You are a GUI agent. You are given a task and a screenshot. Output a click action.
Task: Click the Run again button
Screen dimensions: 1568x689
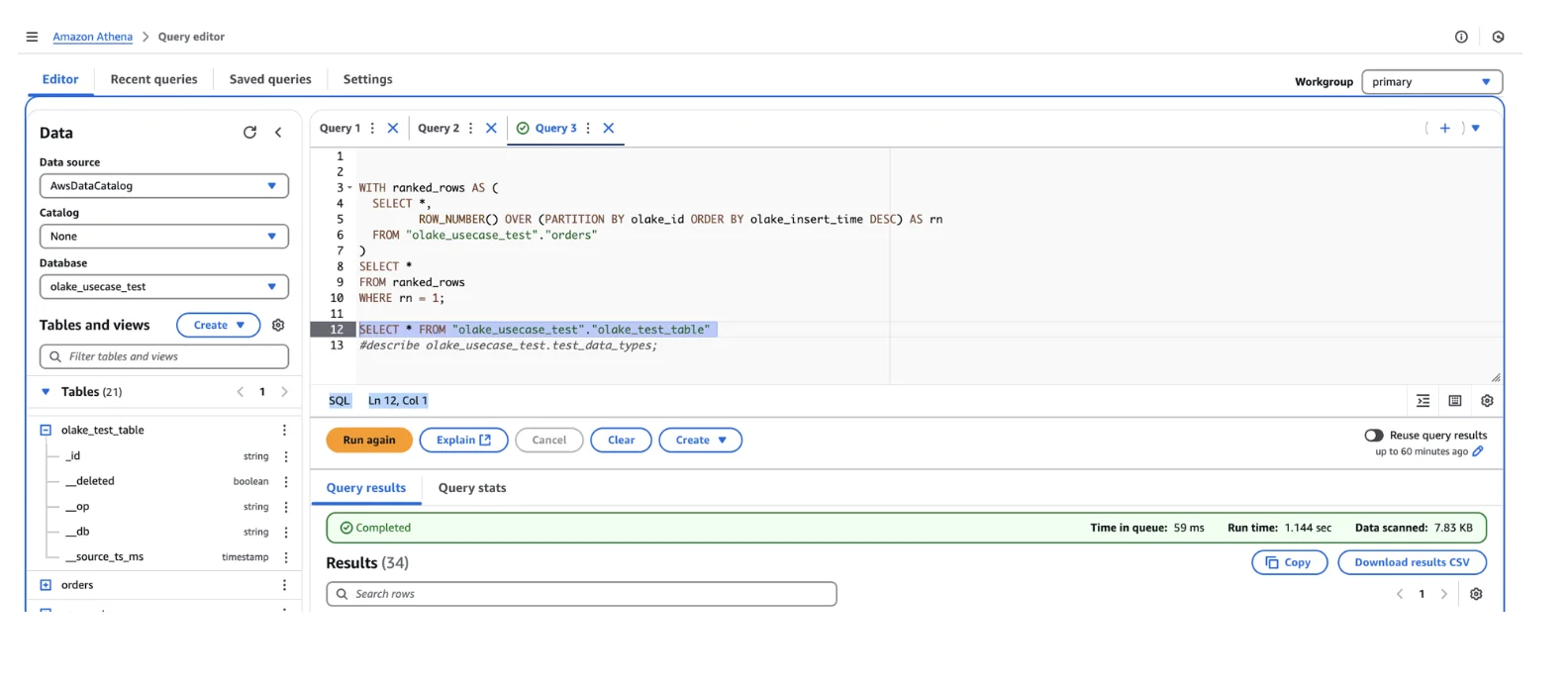tap(368, 441)
